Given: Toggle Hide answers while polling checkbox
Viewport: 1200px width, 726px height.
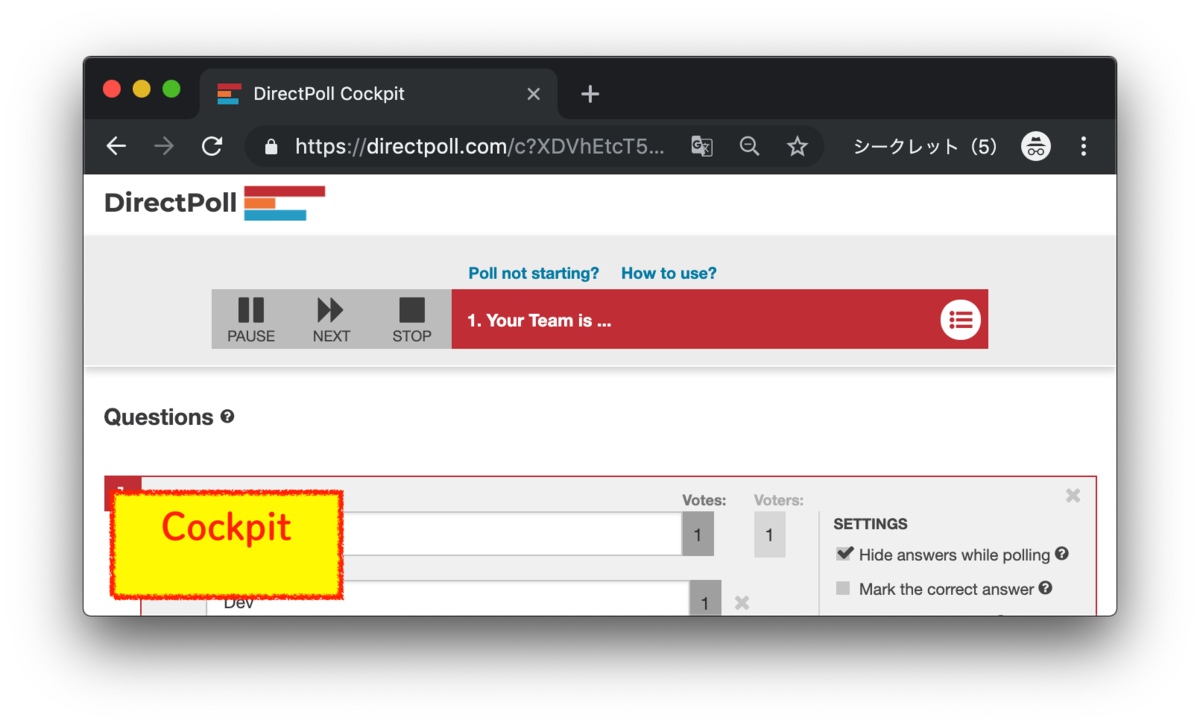Looking at the screenshot, I should click(844, 554).
